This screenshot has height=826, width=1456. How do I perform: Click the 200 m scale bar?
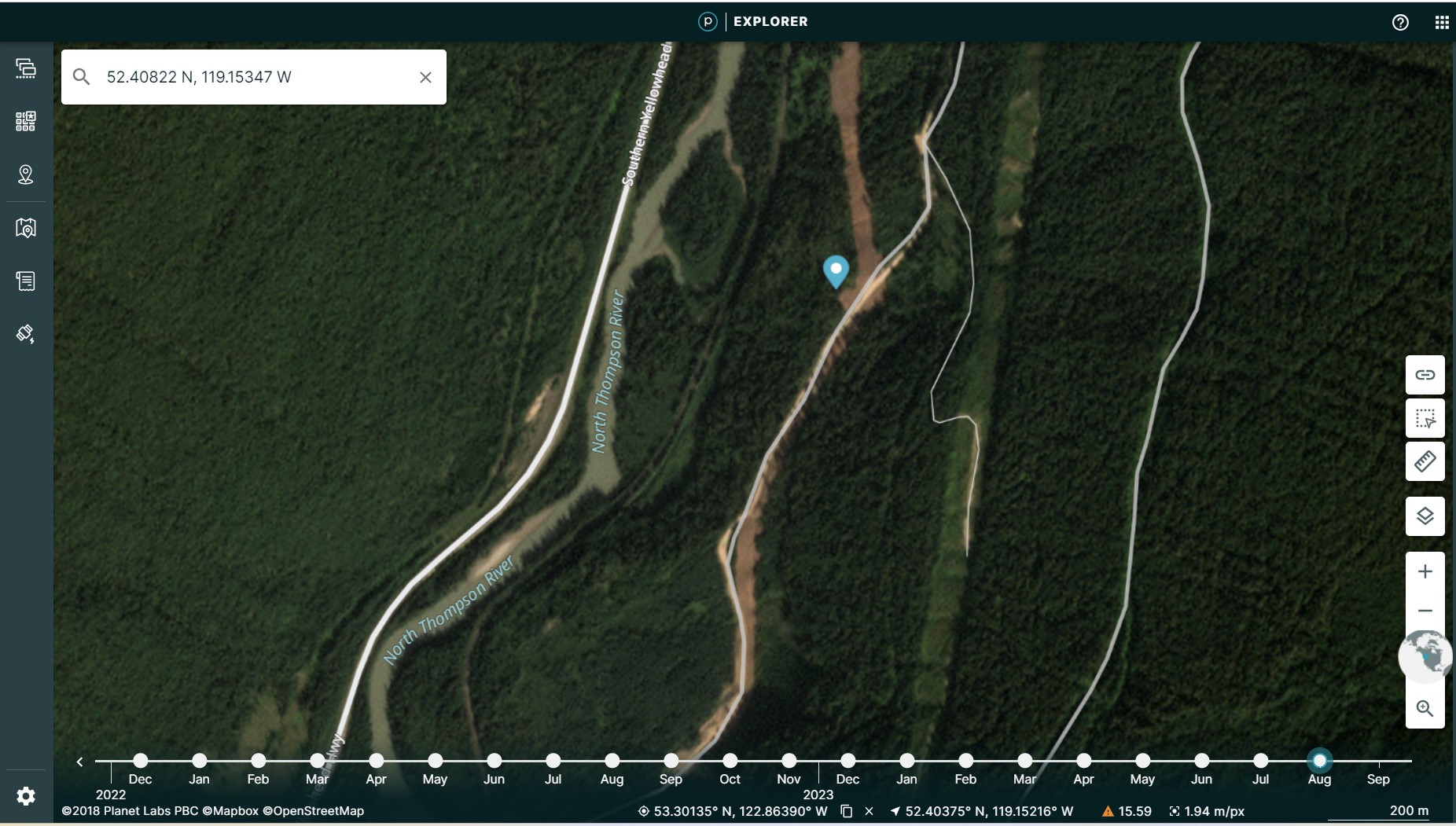click(x=1379, y=811)
